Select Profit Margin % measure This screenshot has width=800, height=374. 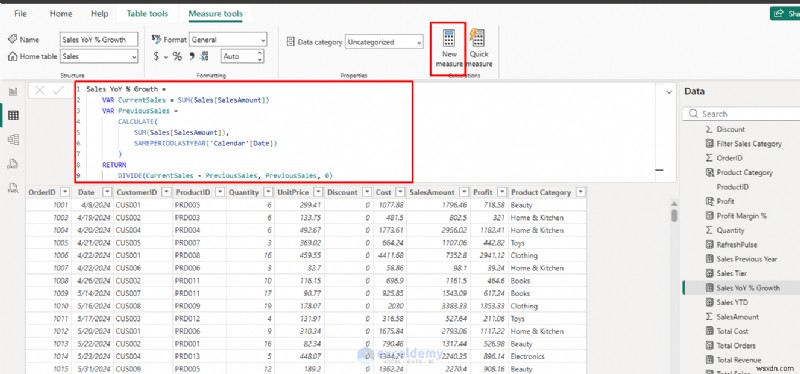point(741,216)
